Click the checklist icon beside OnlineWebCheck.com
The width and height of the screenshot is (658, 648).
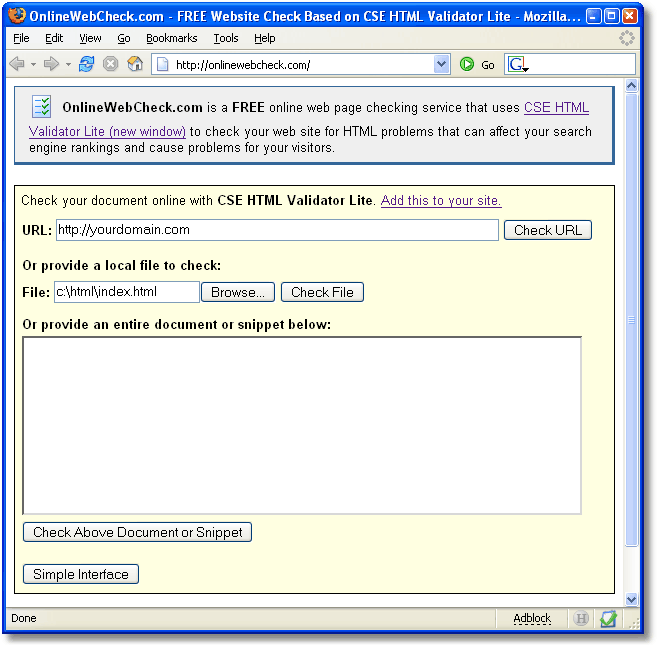pyautogui.click(x=42, y=106)
